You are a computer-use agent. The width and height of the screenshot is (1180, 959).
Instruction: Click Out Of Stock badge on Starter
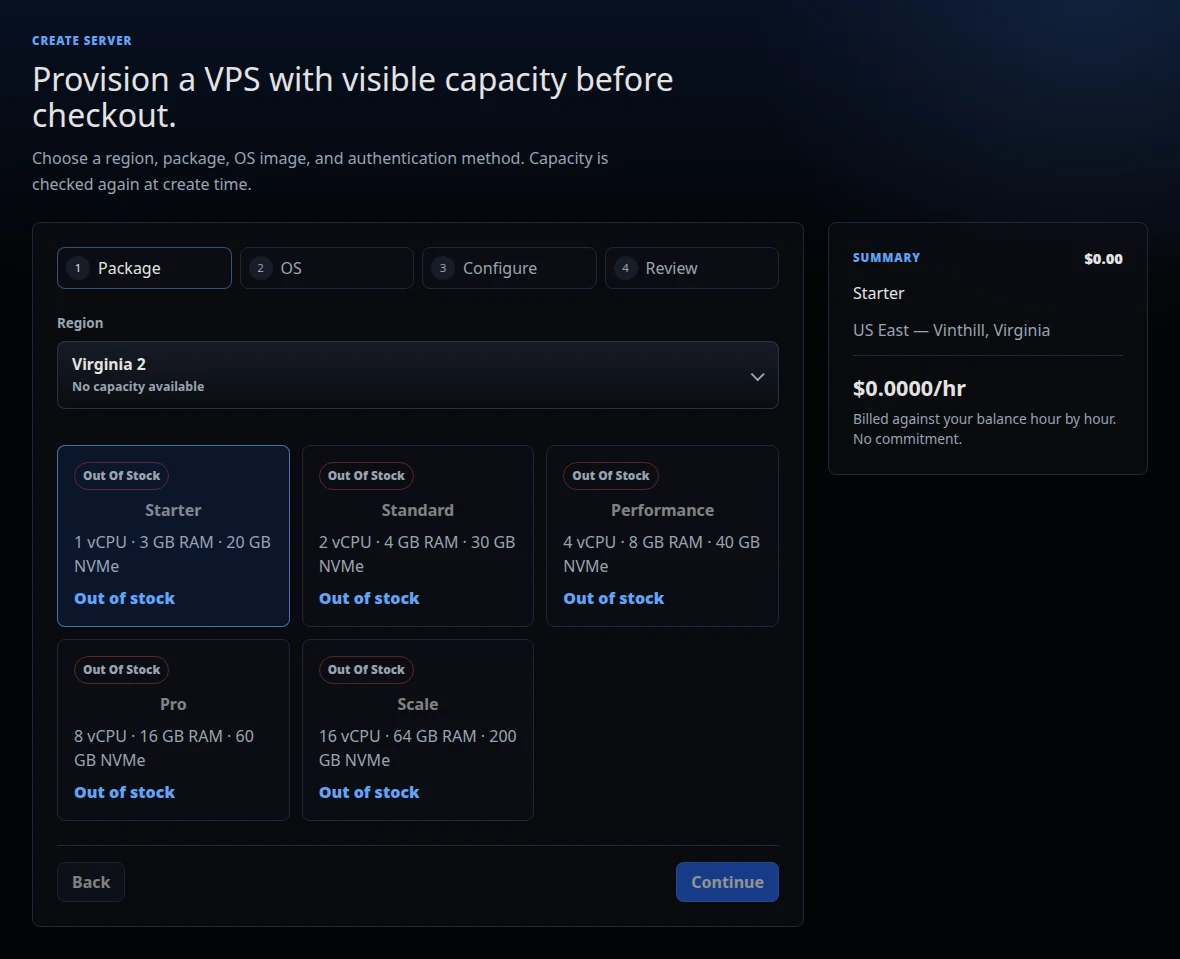(121, 476)
